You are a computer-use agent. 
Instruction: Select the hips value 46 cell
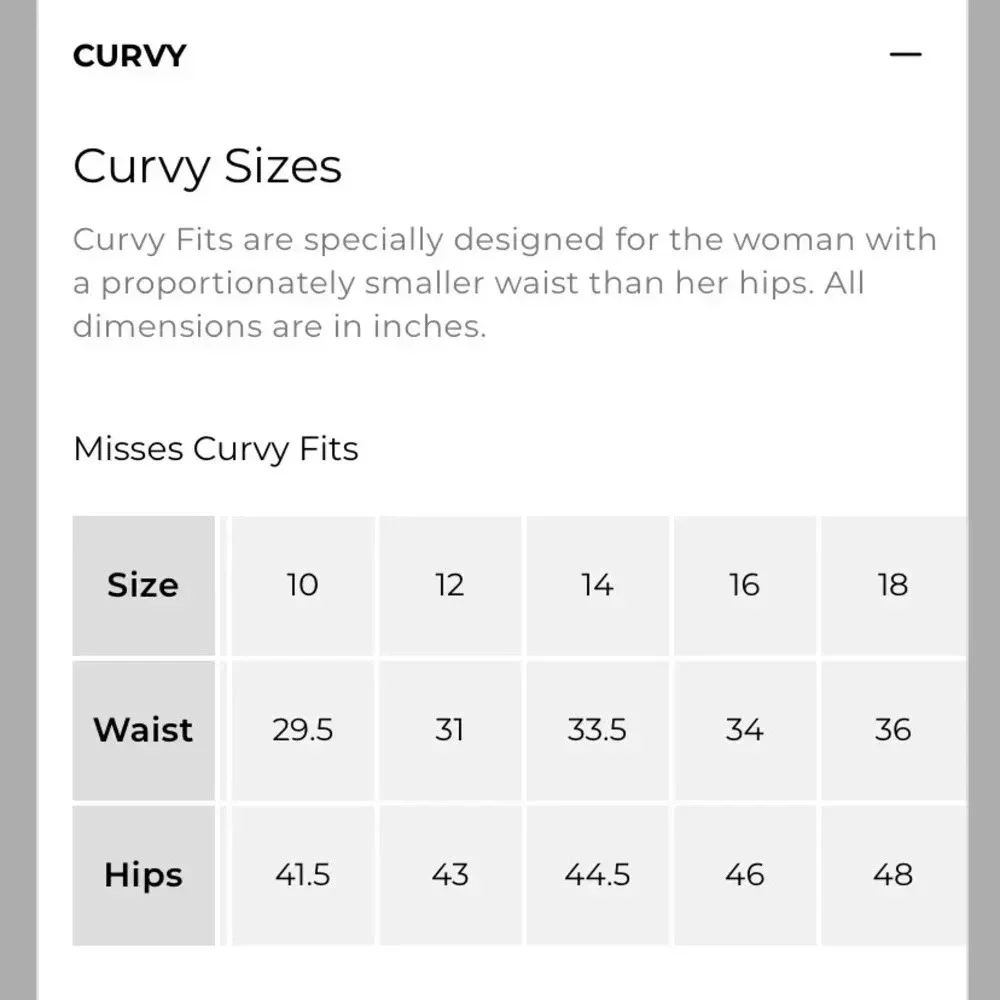pos(745,875)
